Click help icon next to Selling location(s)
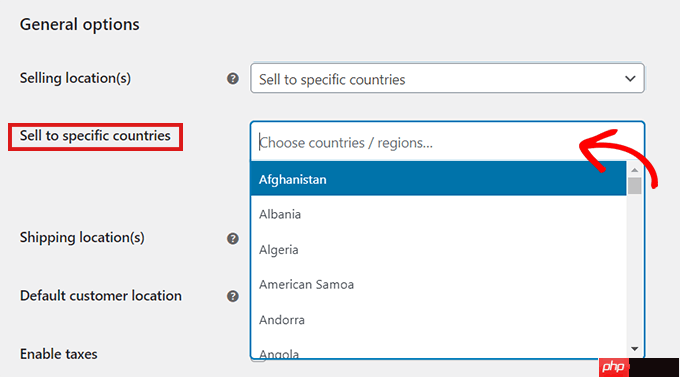The height and width of the screenshot is (377, 680). 233,79
